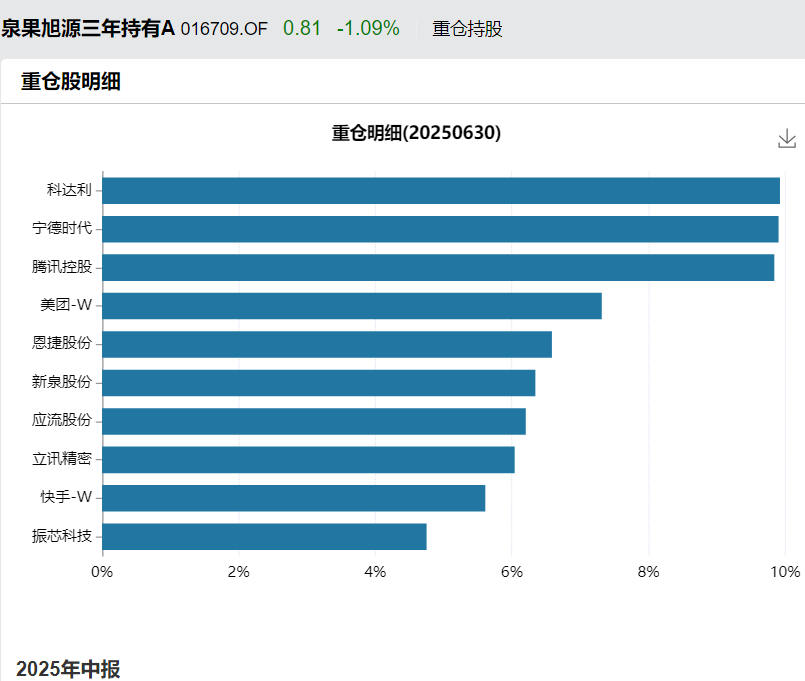The height and width of the screenshot is (681, 805).
Task: Click the 2% axis tick label
Action: [x=239, y=572]
